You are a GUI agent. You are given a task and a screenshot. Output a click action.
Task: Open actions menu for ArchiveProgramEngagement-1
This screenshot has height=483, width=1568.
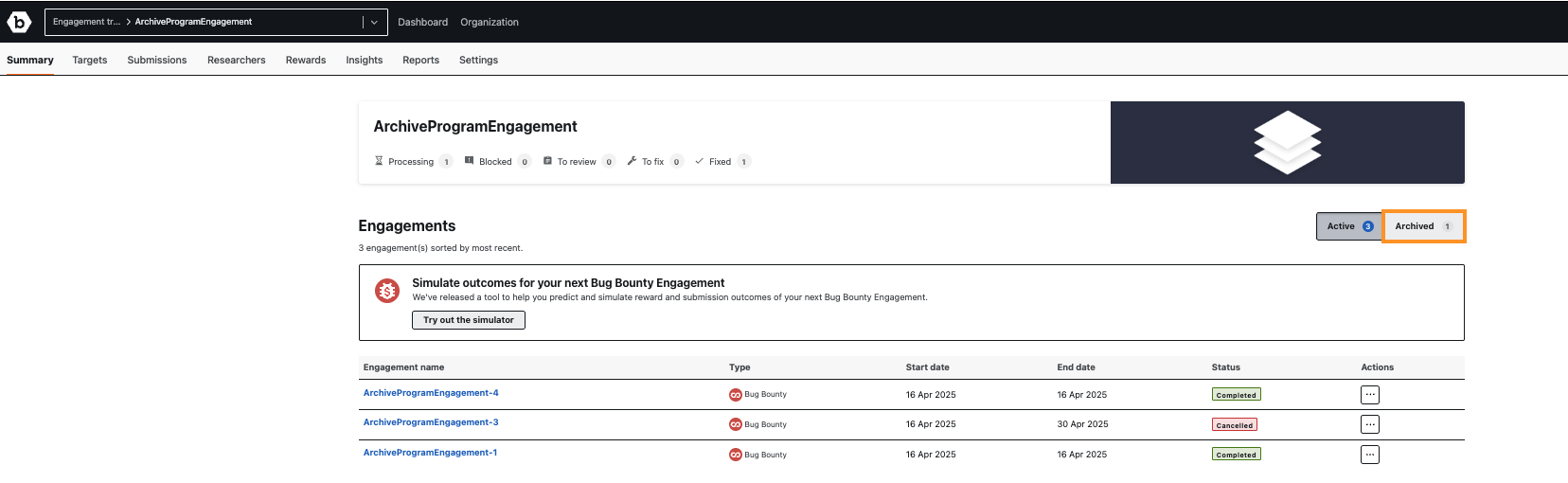coord(1370,455)
